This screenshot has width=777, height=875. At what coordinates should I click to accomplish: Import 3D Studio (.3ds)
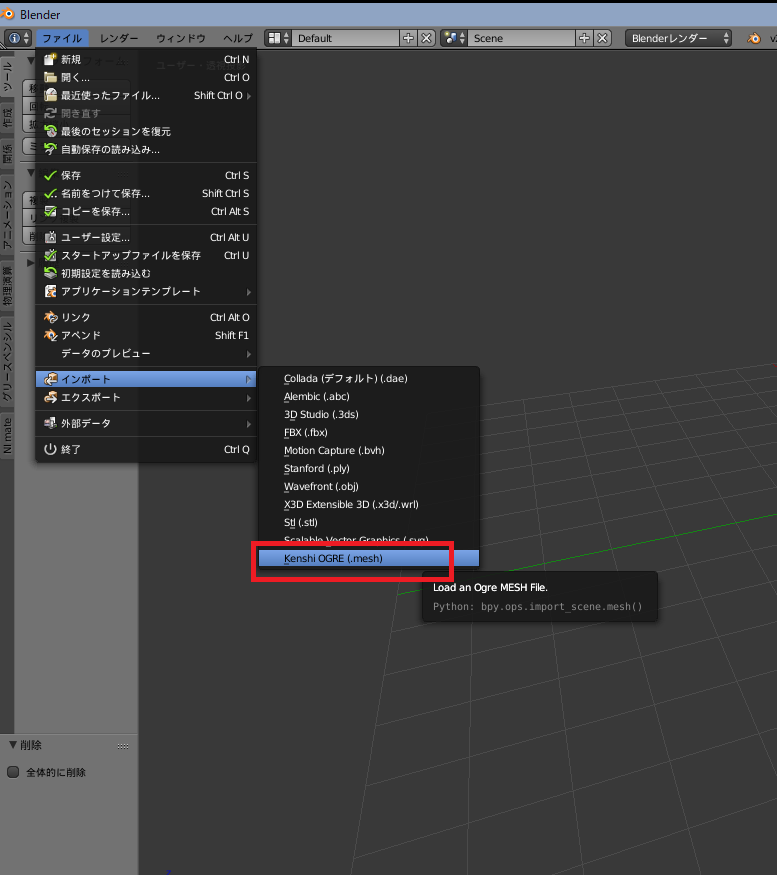click(x=368, y=414)
